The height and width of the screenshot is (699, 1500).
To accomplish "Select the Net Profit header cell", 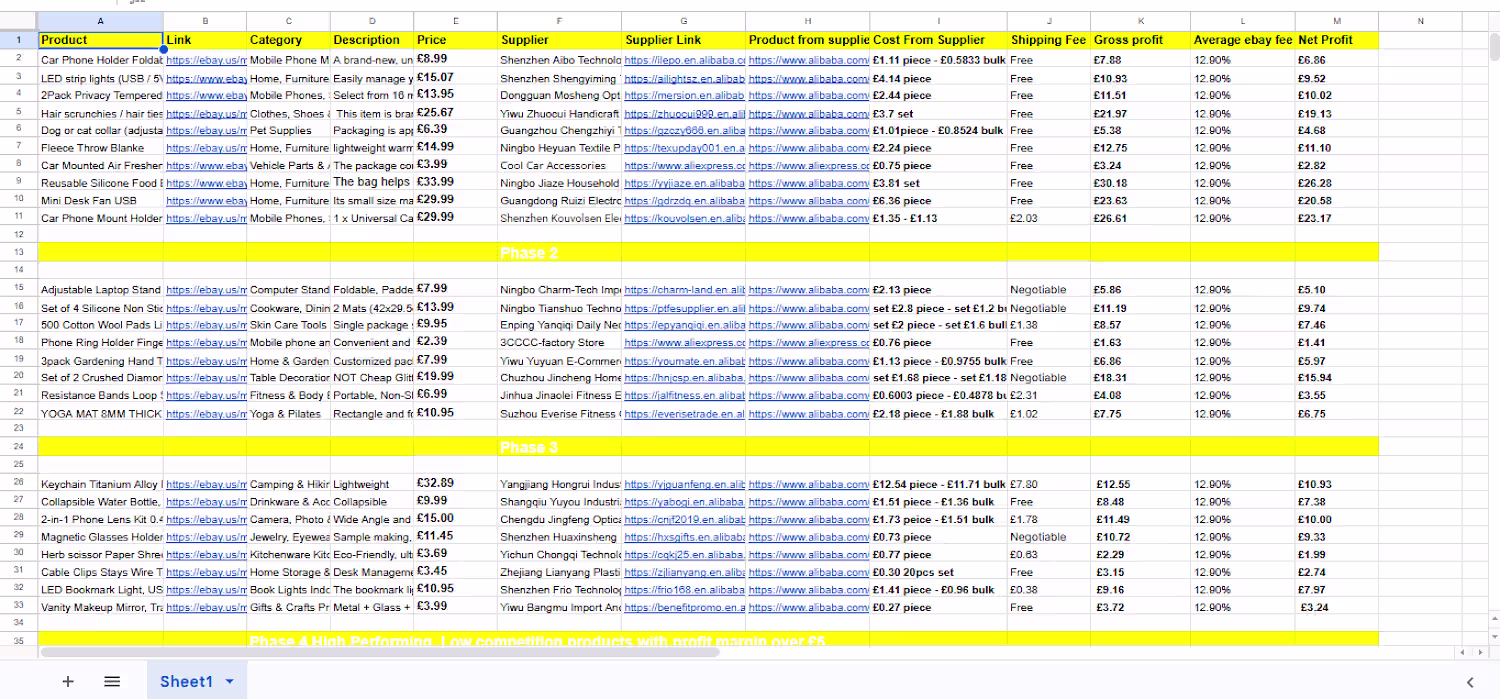I will point(1337,40).
